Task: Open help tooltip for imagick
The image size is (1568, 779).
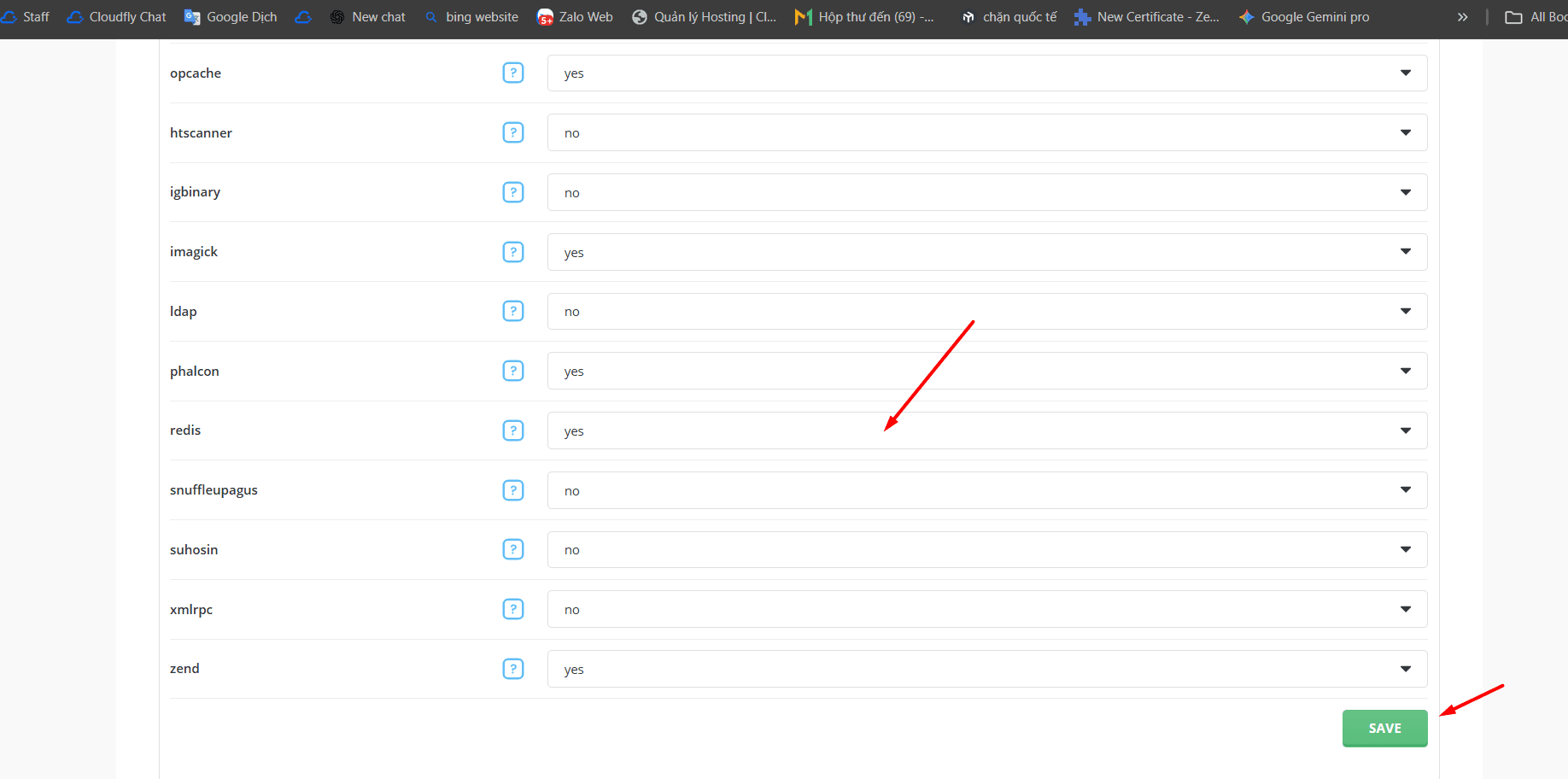Action: coord(512,252)
